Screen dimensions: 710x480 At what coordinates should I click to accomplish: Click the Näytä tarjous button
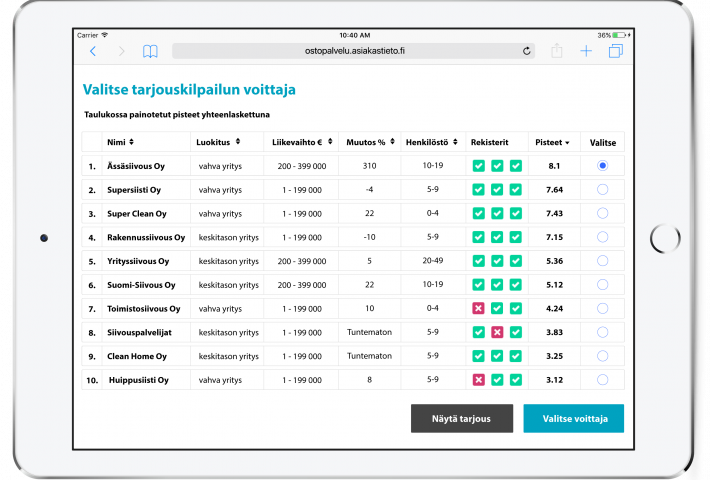[461, 418]
